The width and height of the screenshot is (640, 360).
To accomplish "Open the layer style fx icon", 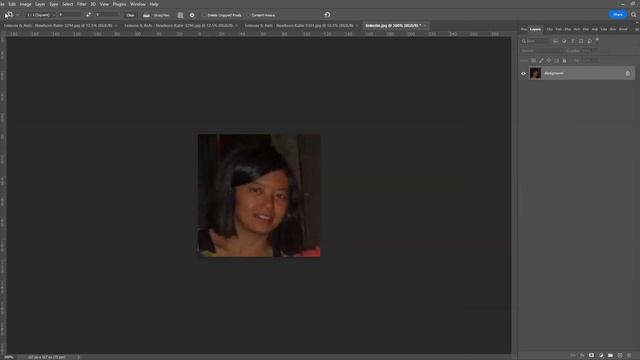I will (582, 356).
